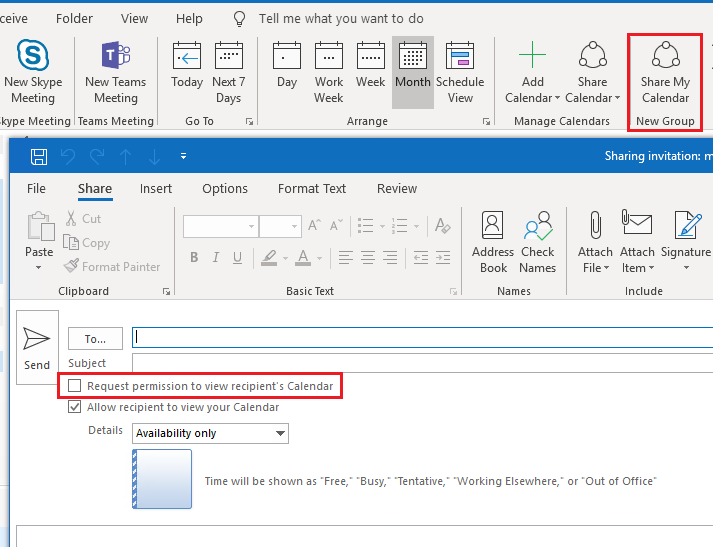Select the Share ribbon tab
713x547 pixels.
point(95,188)
